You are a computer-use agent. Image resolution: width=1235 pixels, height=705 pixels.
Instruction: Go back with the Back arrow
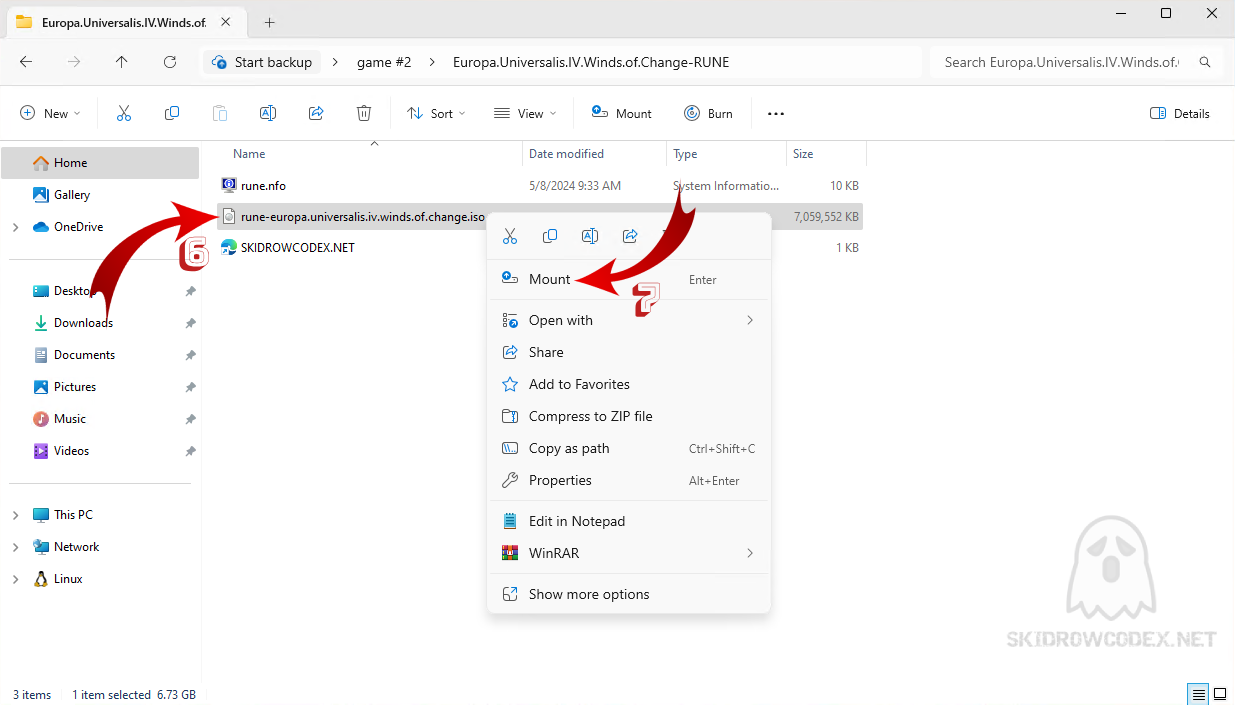(x=26, y=62)
